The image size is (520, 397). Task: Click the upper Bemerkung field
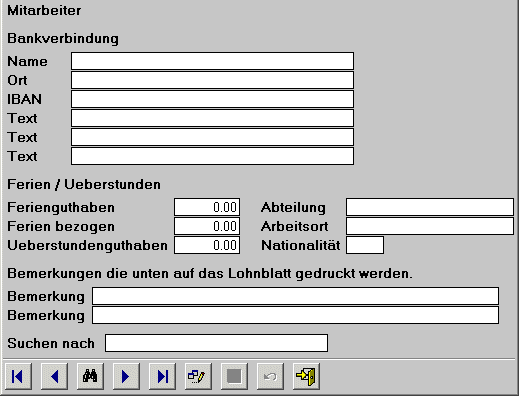coord(295,296)
